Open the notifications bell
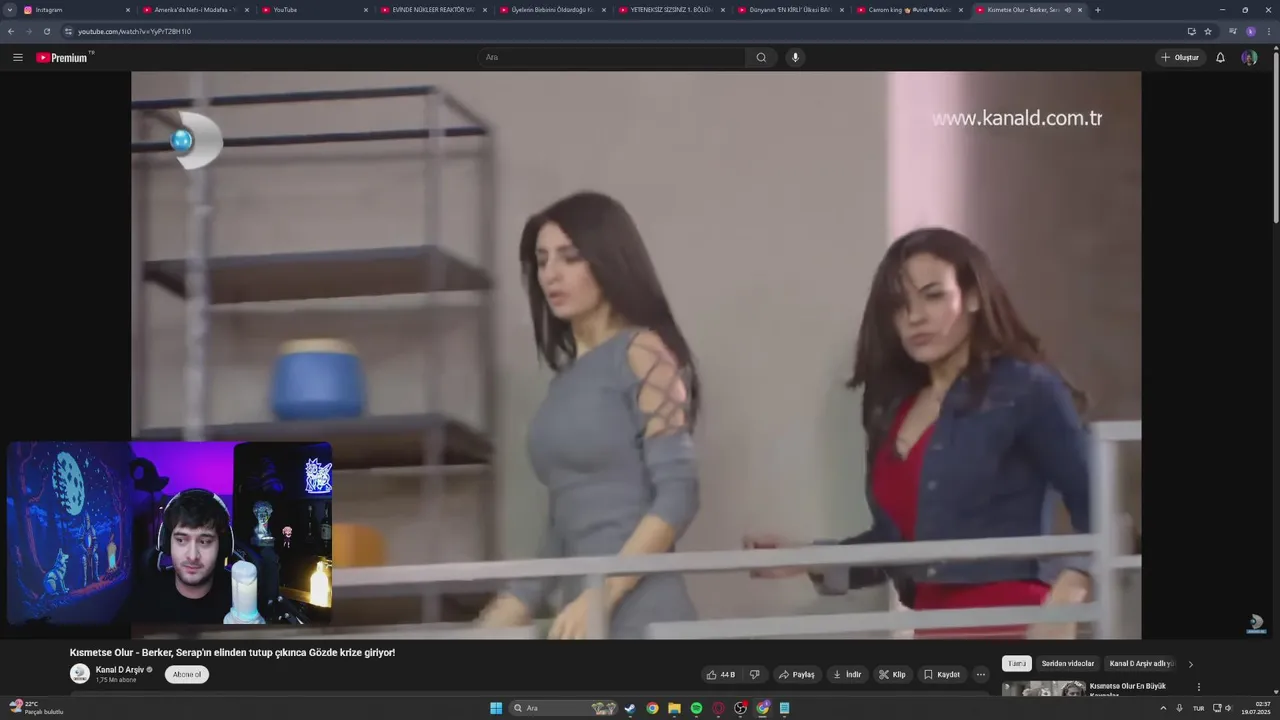Viewport: 1280px width, 720px height. click(1220, 57)
